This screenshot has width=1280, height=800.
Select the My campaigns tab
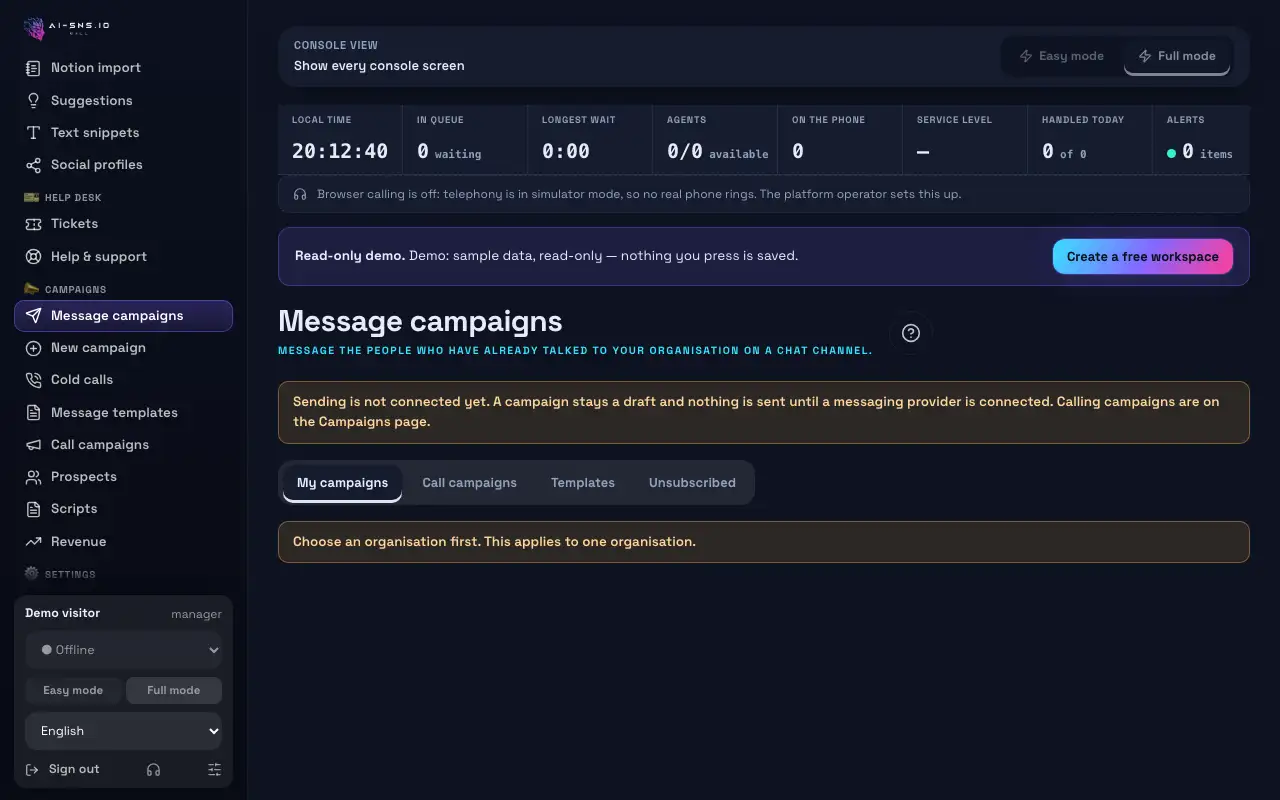[342, 482]
